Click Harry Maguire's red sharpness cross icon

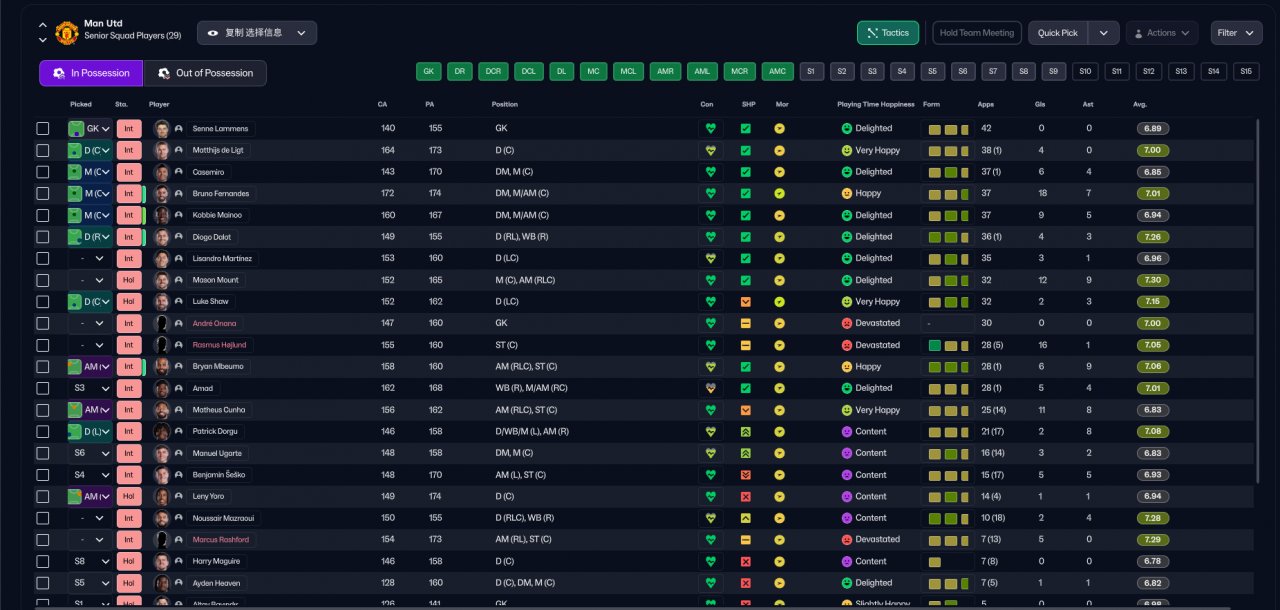pos(745,561)
